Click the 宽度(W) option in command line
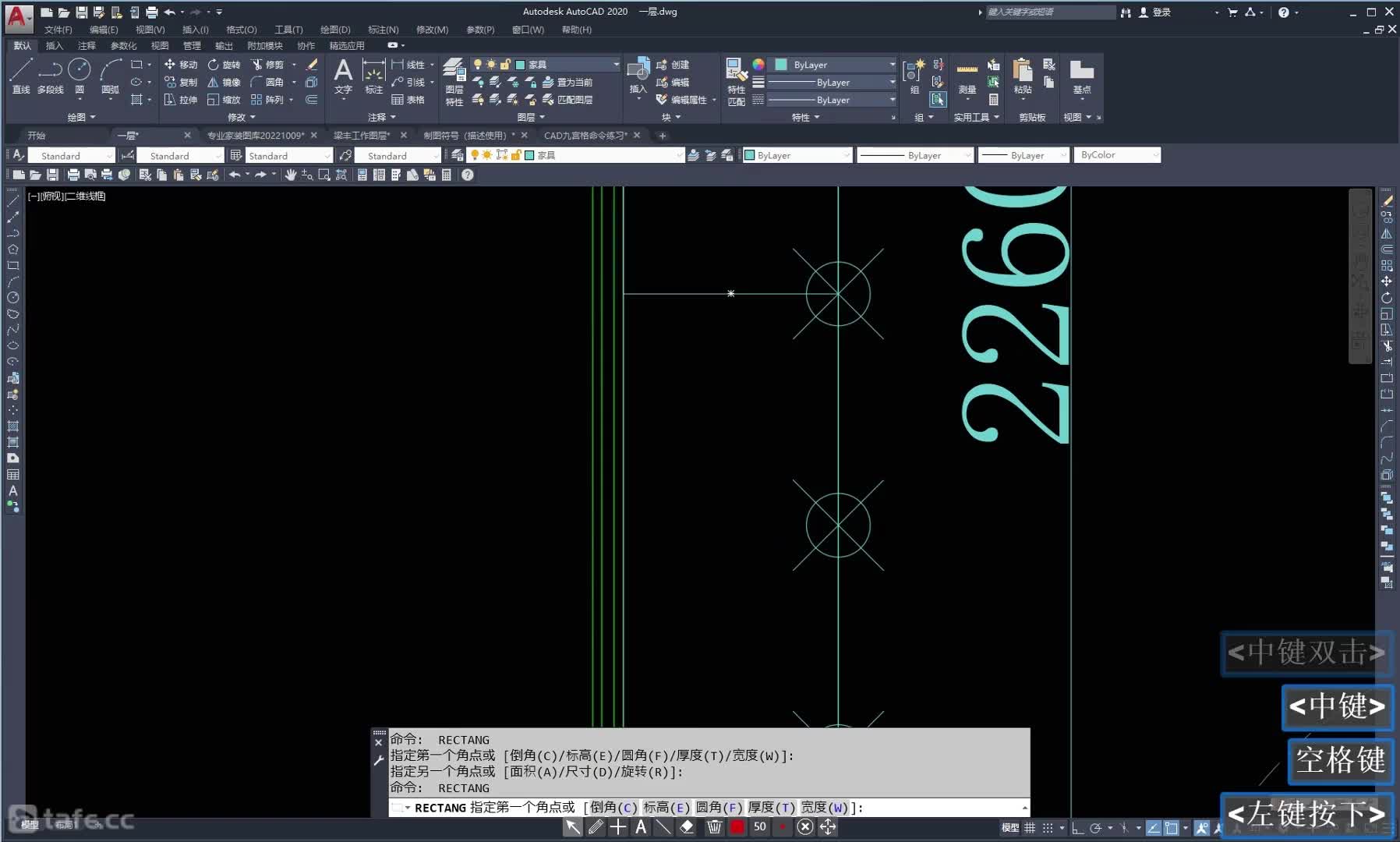Screen dimensions: 1400x842 (825, 808)
